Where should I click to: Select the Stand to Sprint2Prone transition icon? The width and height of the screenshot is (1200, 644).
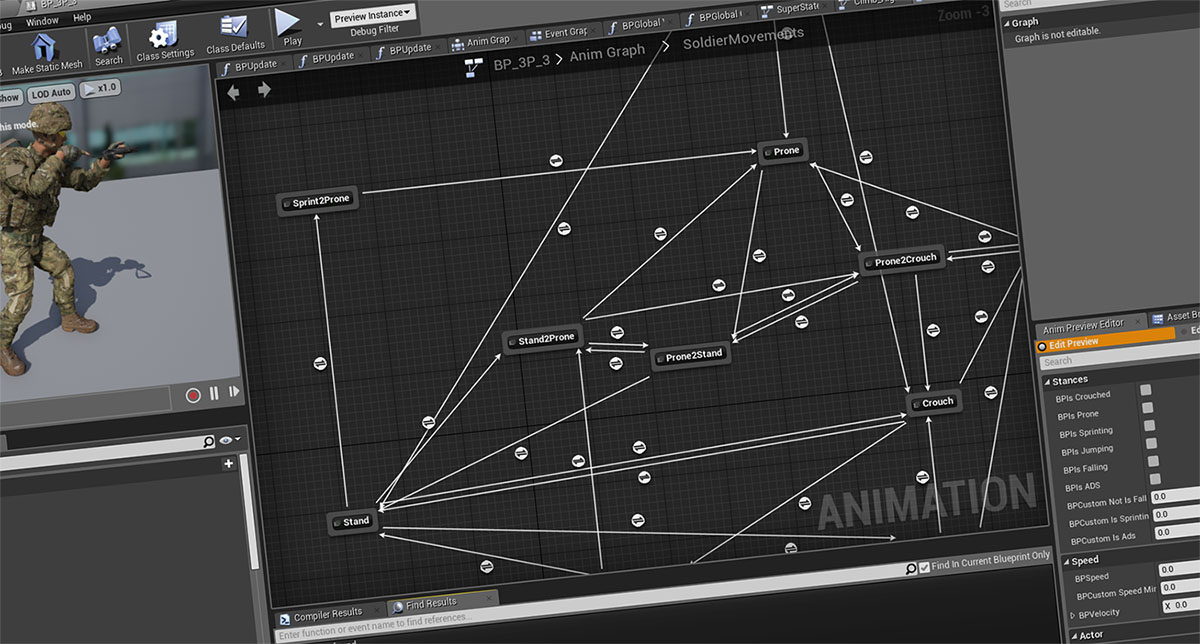[x=321, y=364]
